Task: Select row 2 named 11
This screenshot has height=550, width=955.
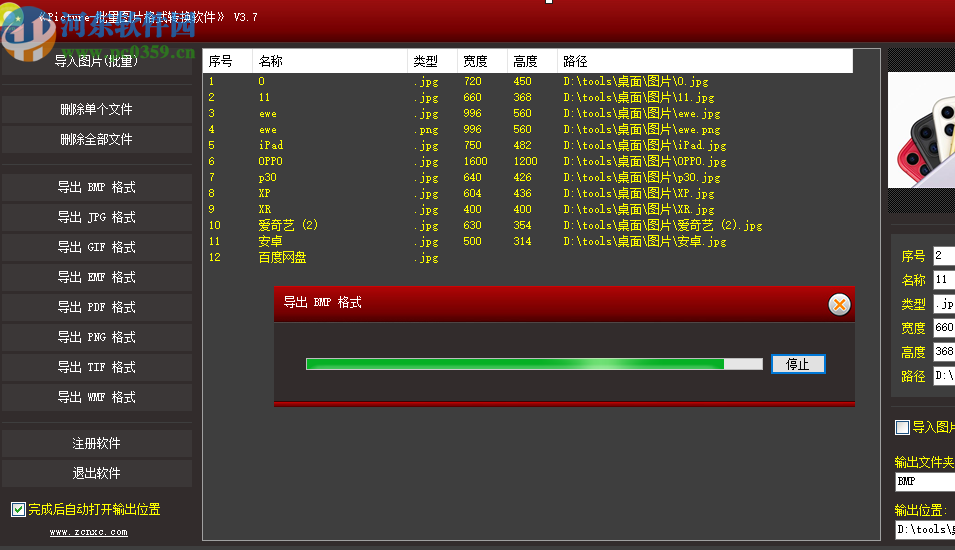Action: coord(527,97)
